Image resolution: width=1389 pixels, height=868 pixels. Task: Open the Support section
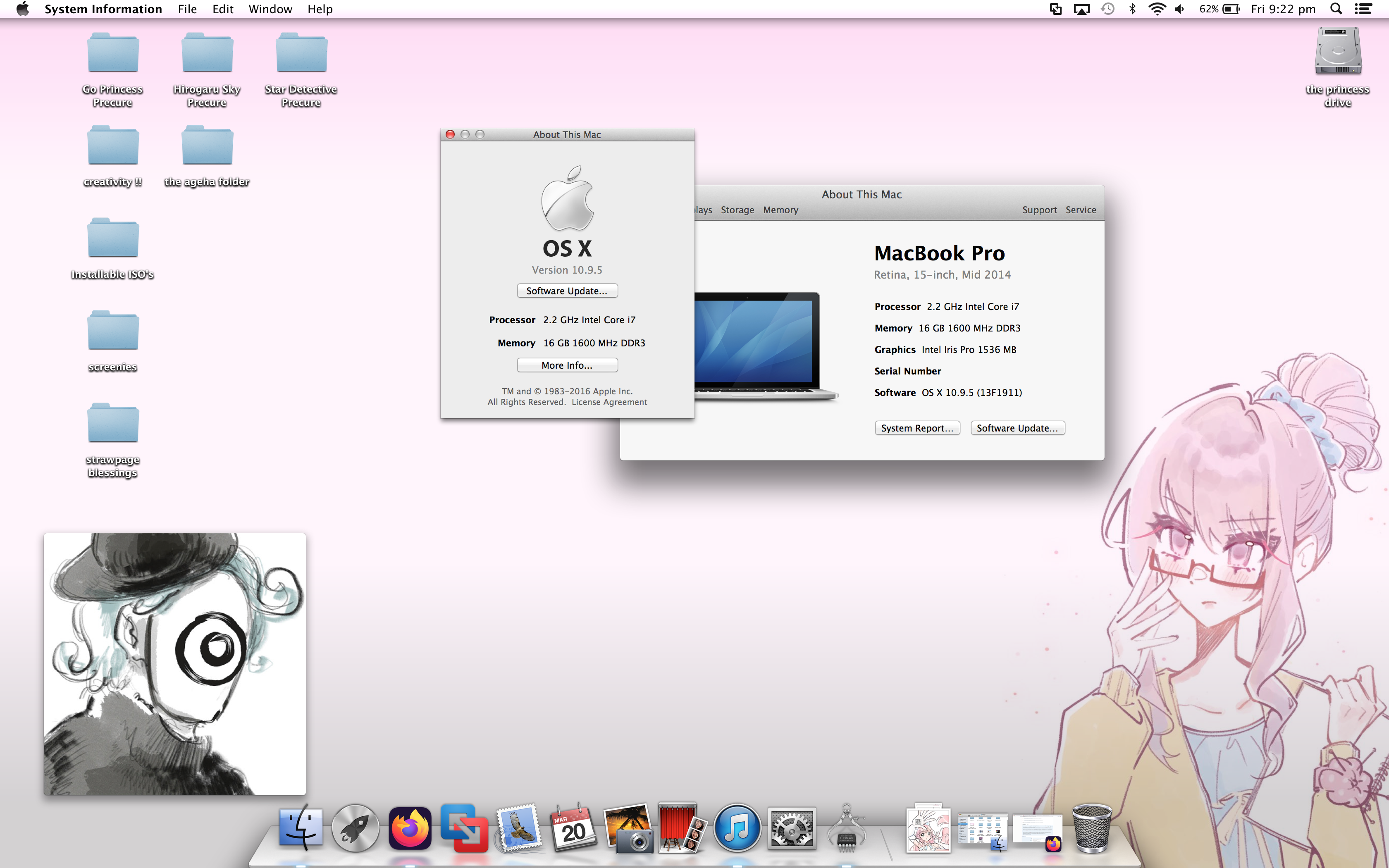tap(1039, 210)
